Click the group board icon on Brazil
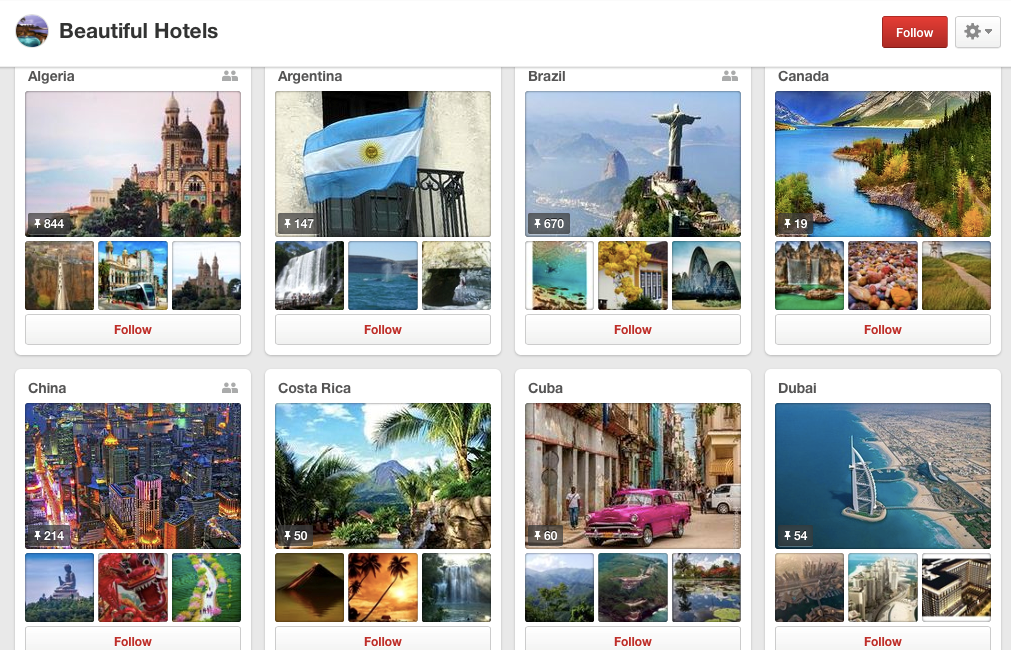This screenshot has height=650, width=1011. point(730,76)
